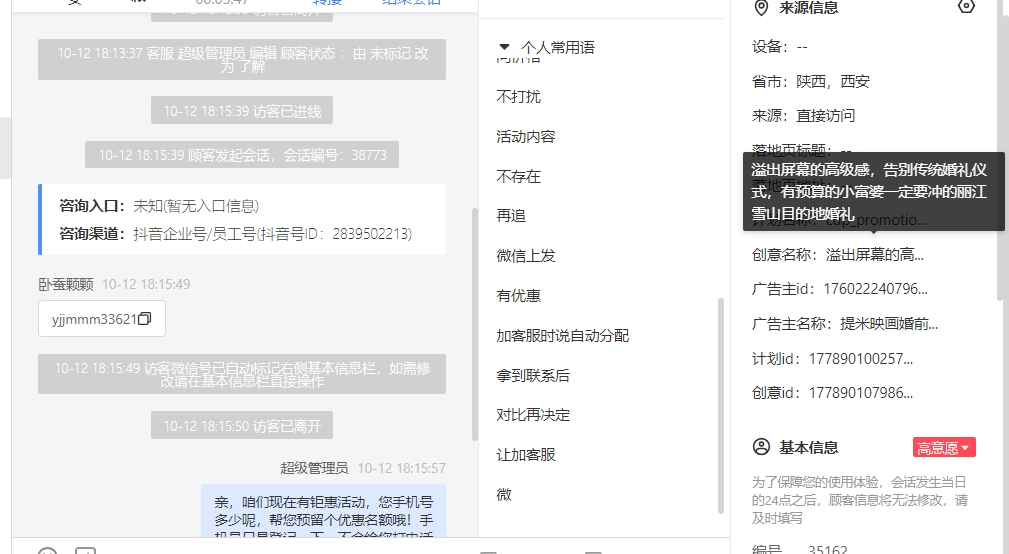Click the 编号 35162 field
The width and height of the screenshot is (1009, 554).
tap(799, 549)
